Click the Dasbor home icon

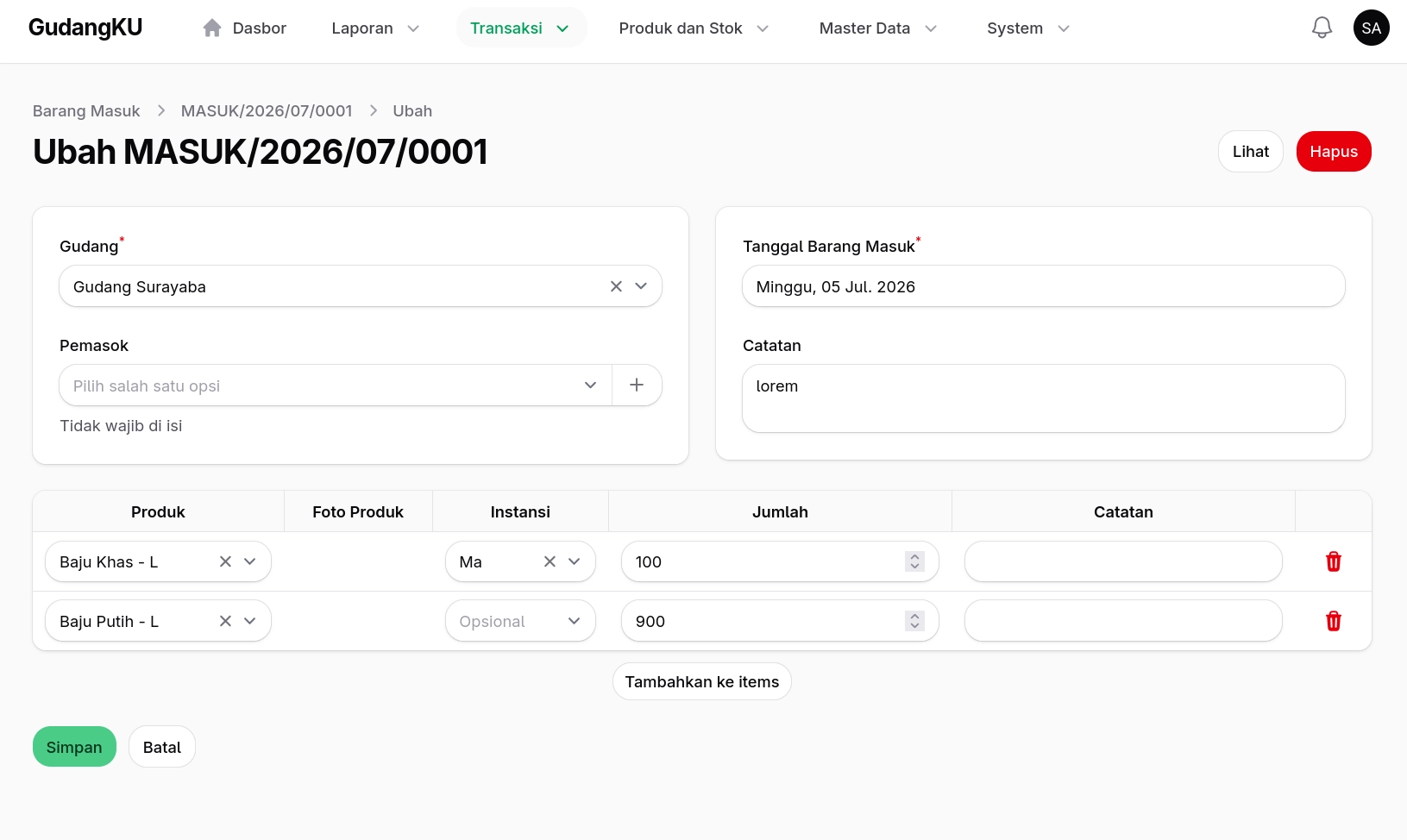click(x=212, y=28)
